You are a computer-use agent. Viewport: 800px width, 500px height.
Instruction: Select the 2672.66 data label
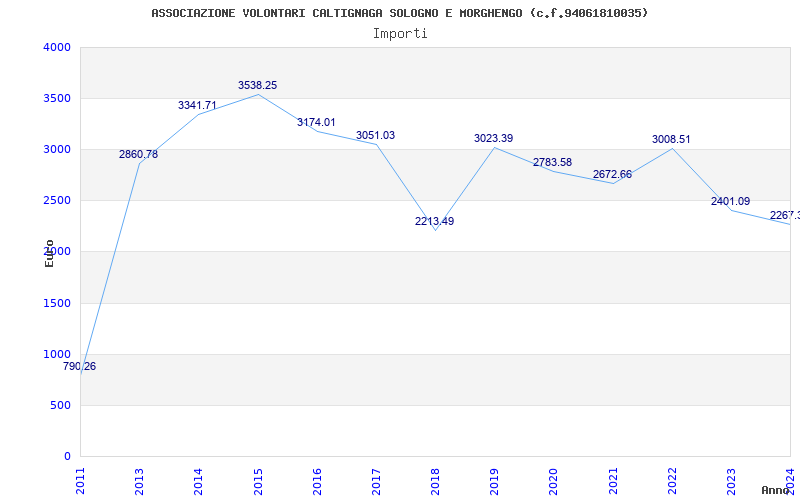pos(612,174)
